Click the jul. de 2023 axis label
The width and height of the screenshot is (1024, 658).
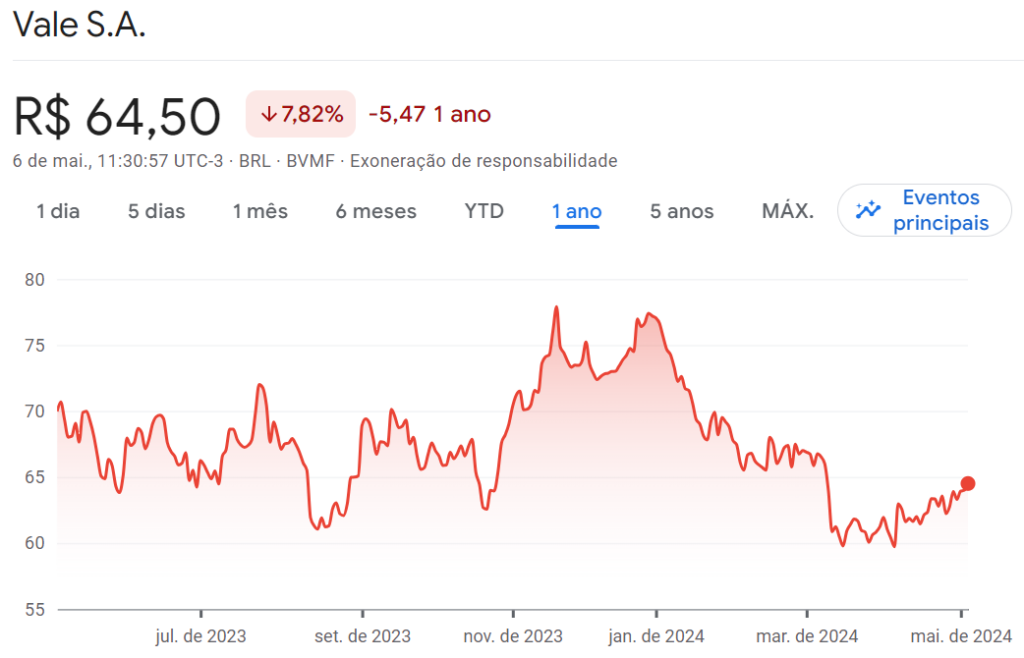(200, 636)
